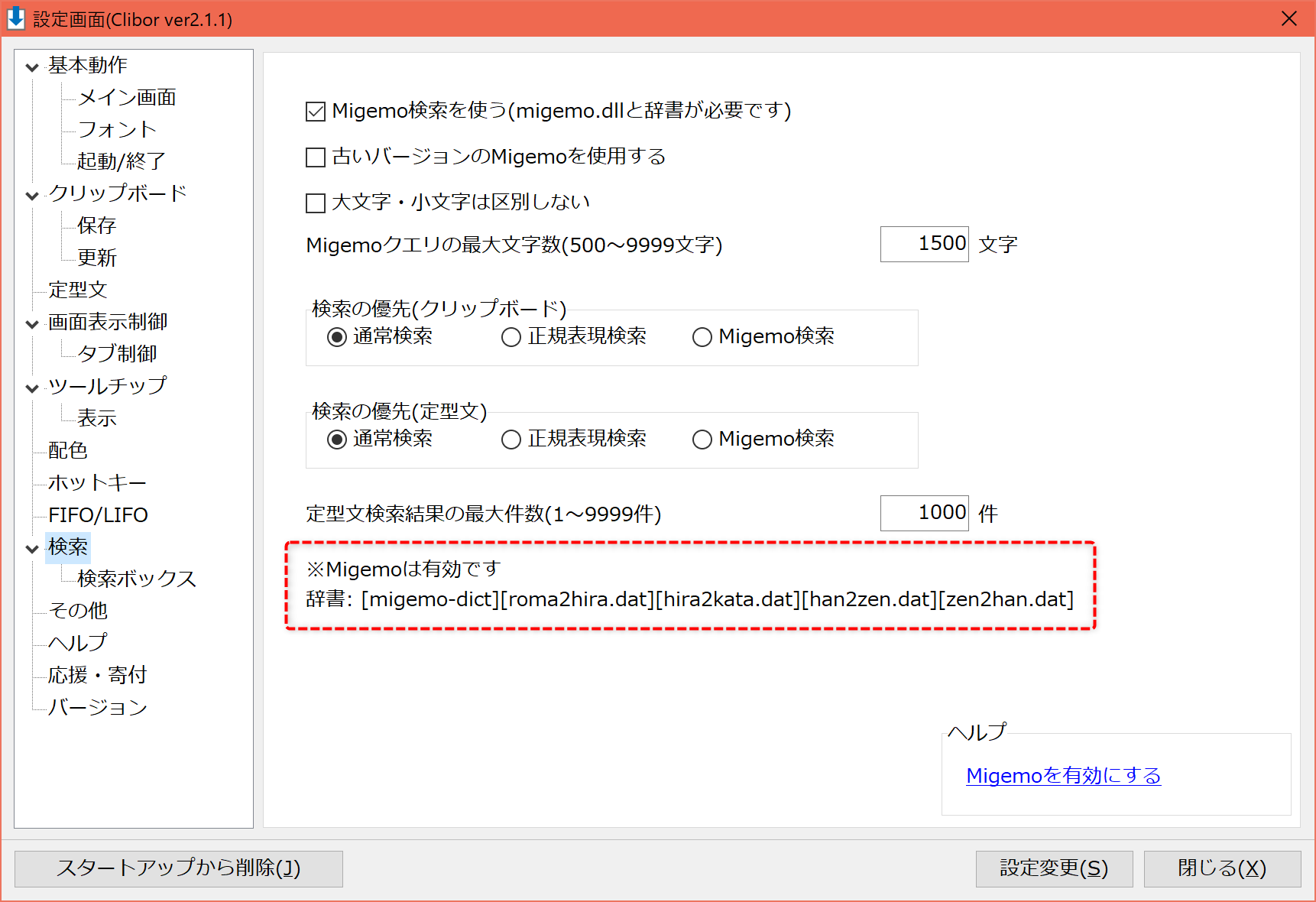Collapse the クリップボード tree node arrow
The image size is (1316, 902).
(32, 196)
